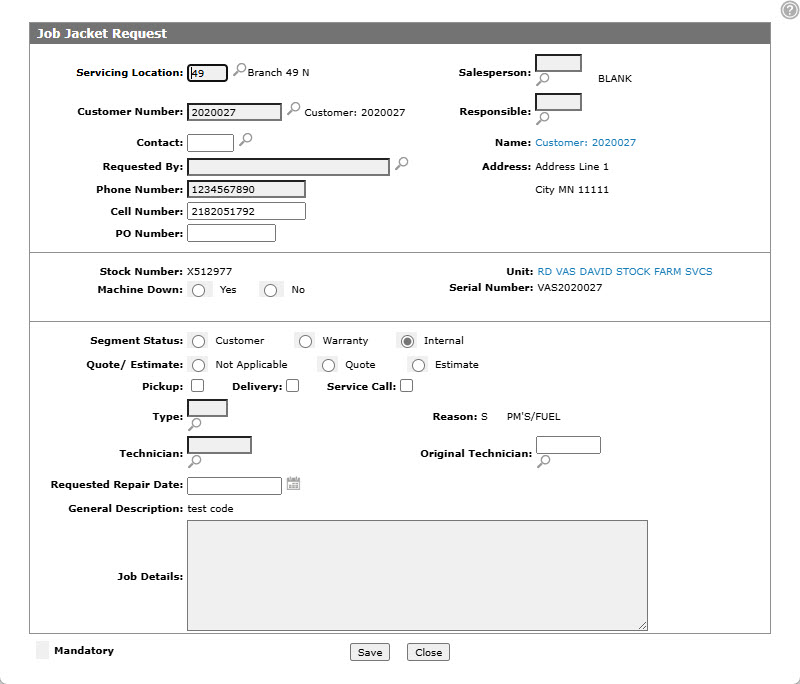Click the stock number X512977 text
Viewport: 800px width, 684px height.
point(210,272)
